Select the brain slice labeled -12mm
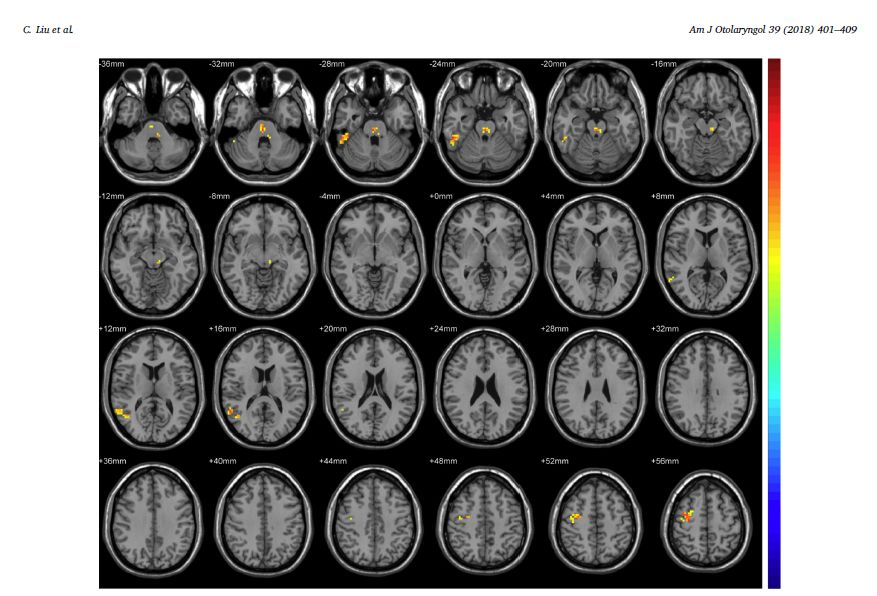Image resolution: width=877 pixels, height=596 pixels. 154,256
